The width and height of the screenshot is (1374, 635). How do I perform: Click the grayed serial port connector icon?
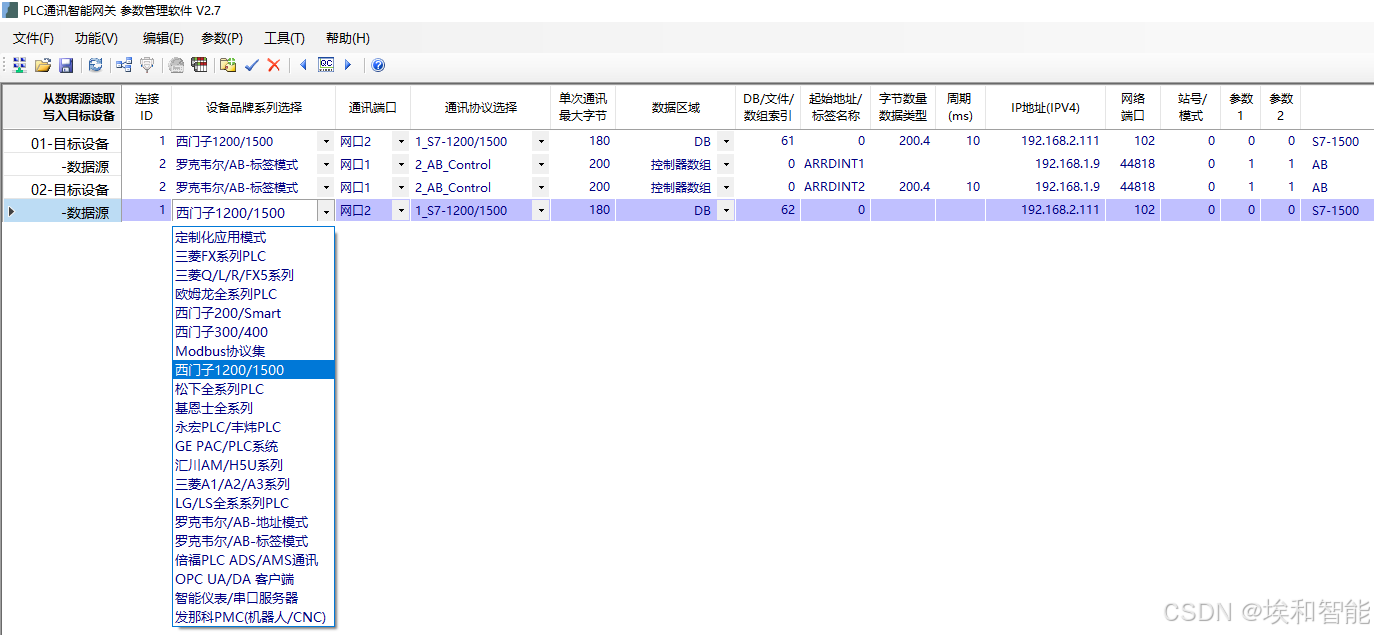[x=147, y=65]
